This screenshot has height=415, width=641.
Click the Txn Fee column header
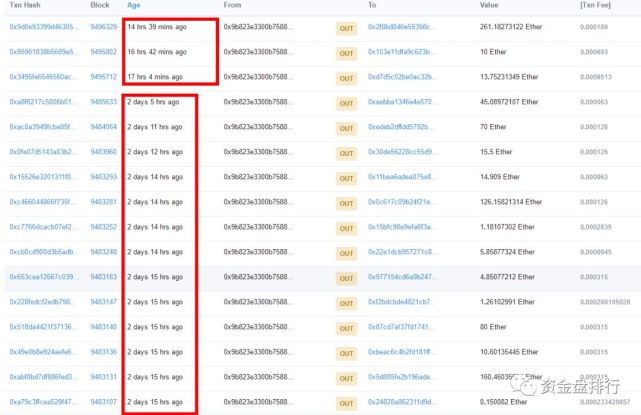(595, 5)
